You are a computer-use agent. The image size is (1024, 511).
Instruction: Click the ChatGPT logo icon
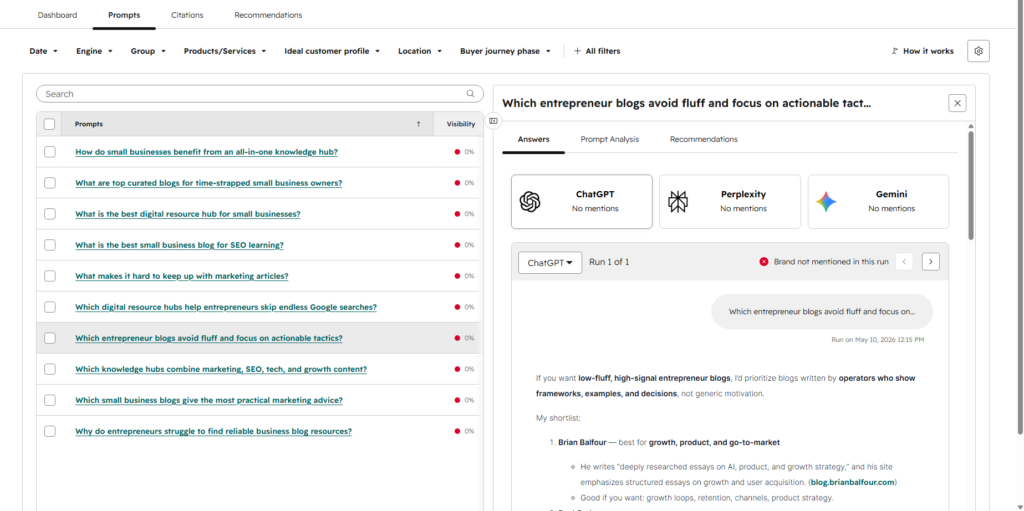(530, 202)
